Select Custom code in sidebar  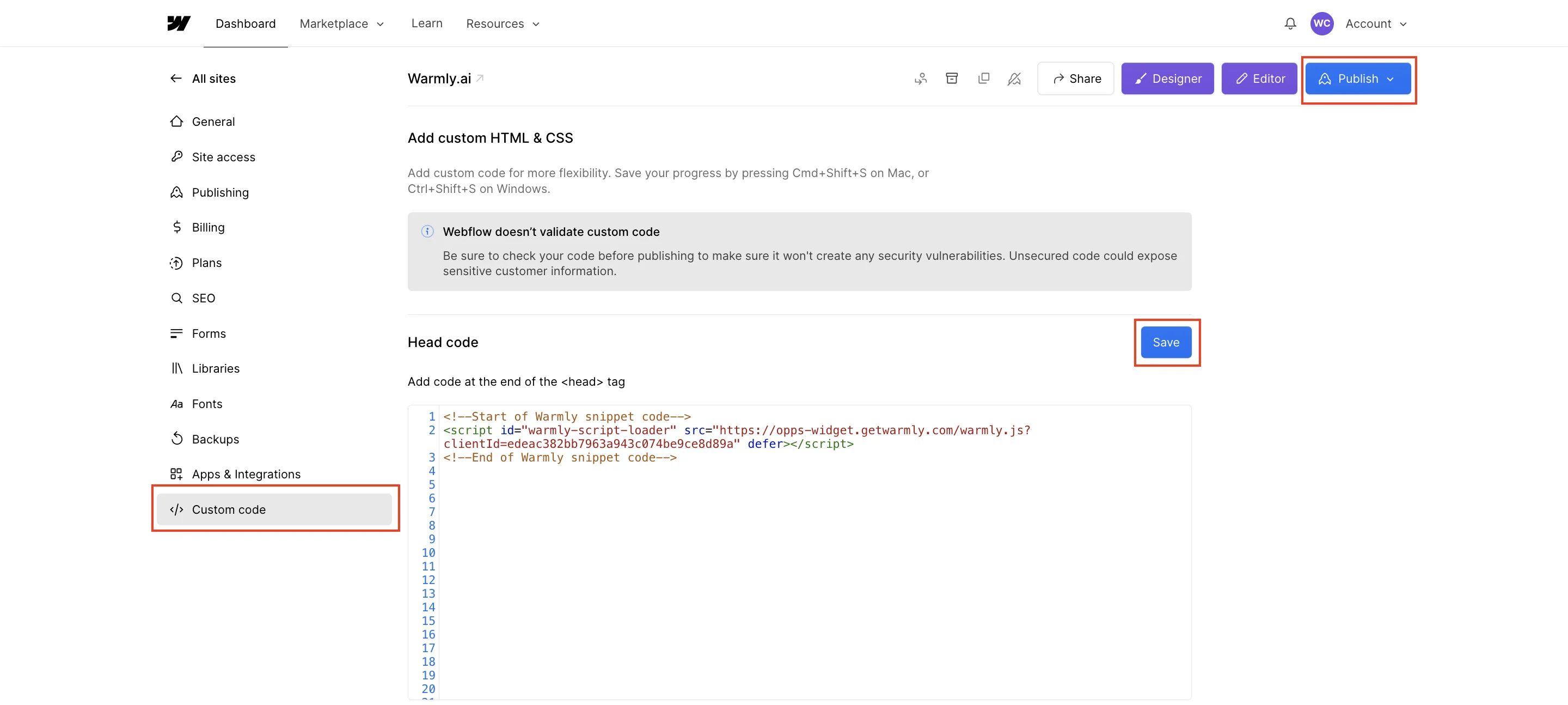point(274,509)
